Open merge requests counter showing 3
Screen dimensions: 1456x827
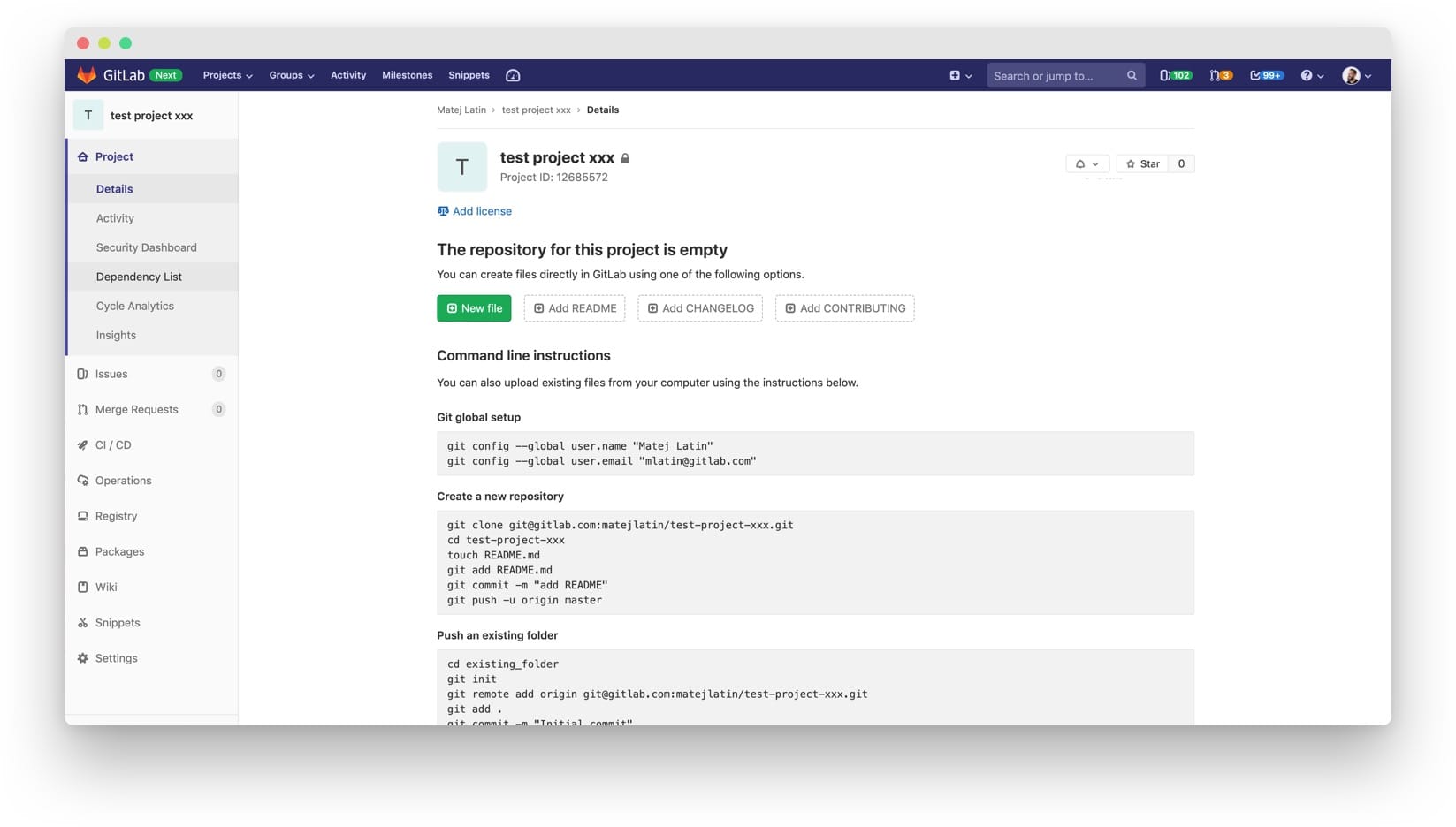pos(1221,75)
